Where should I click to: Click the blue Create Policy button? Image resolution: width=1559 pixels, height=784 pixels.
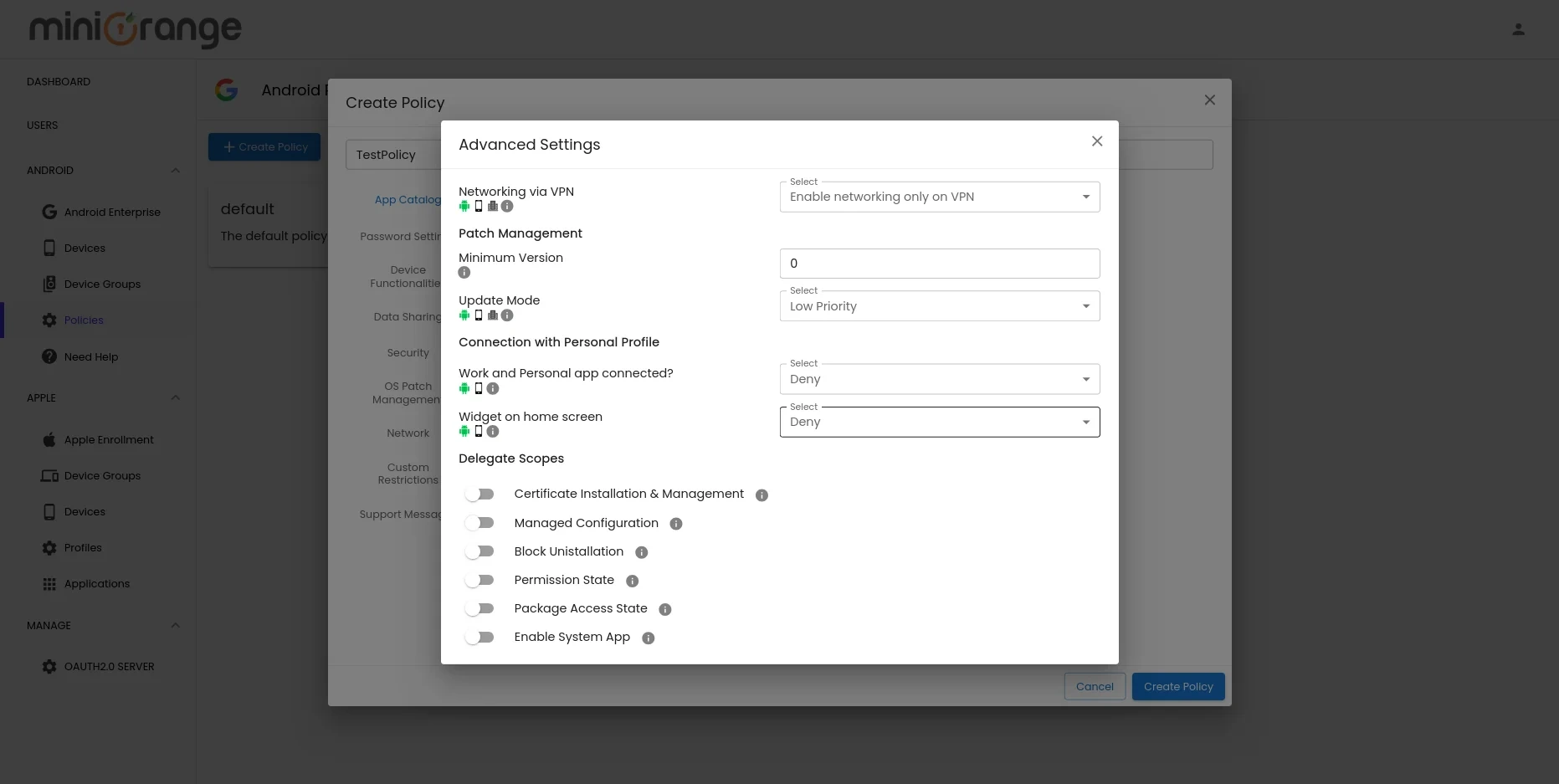(x=1177, y=686)
